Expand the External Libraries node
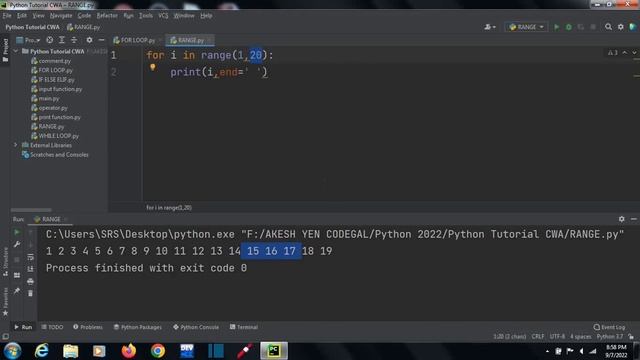The image size is (640, 360). [x=16, y=145]
